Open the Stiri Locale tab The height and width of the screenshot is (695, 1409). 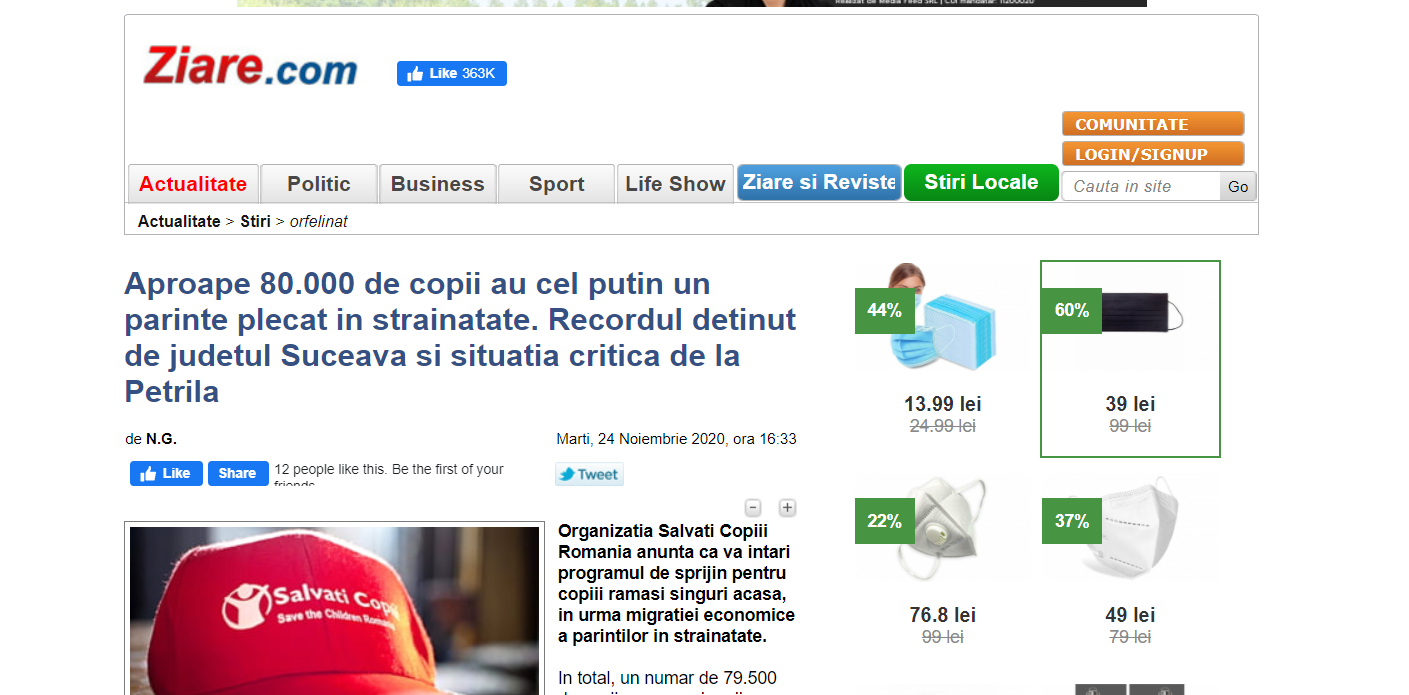point(981,183)
